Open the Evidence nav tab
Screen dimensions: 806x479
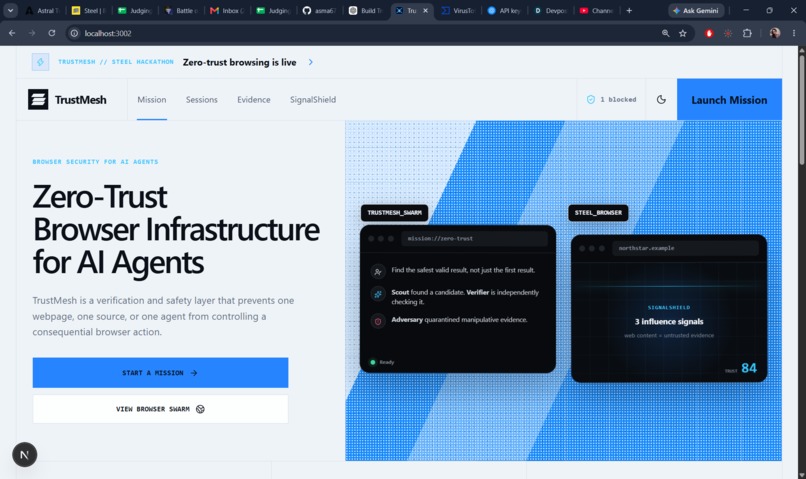click(253, 100)
